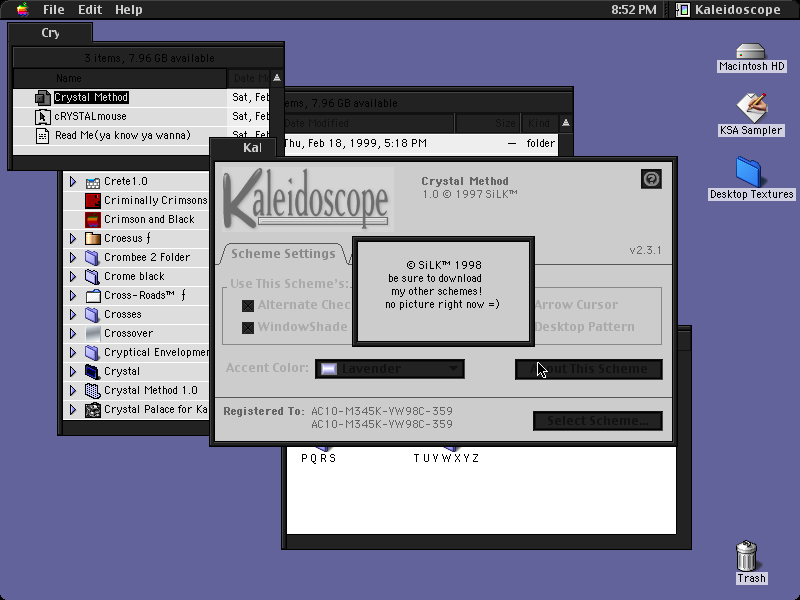Click the Croesus folder icon

click(92, 238)
